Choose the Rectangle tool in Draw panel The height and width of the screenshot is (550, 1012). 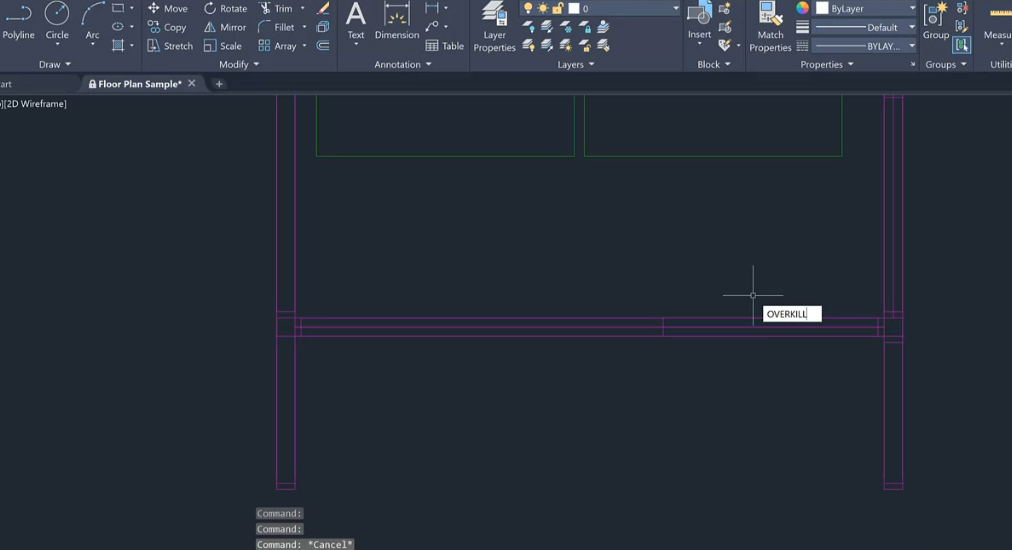pyautogui.click(x=118, y=8)
